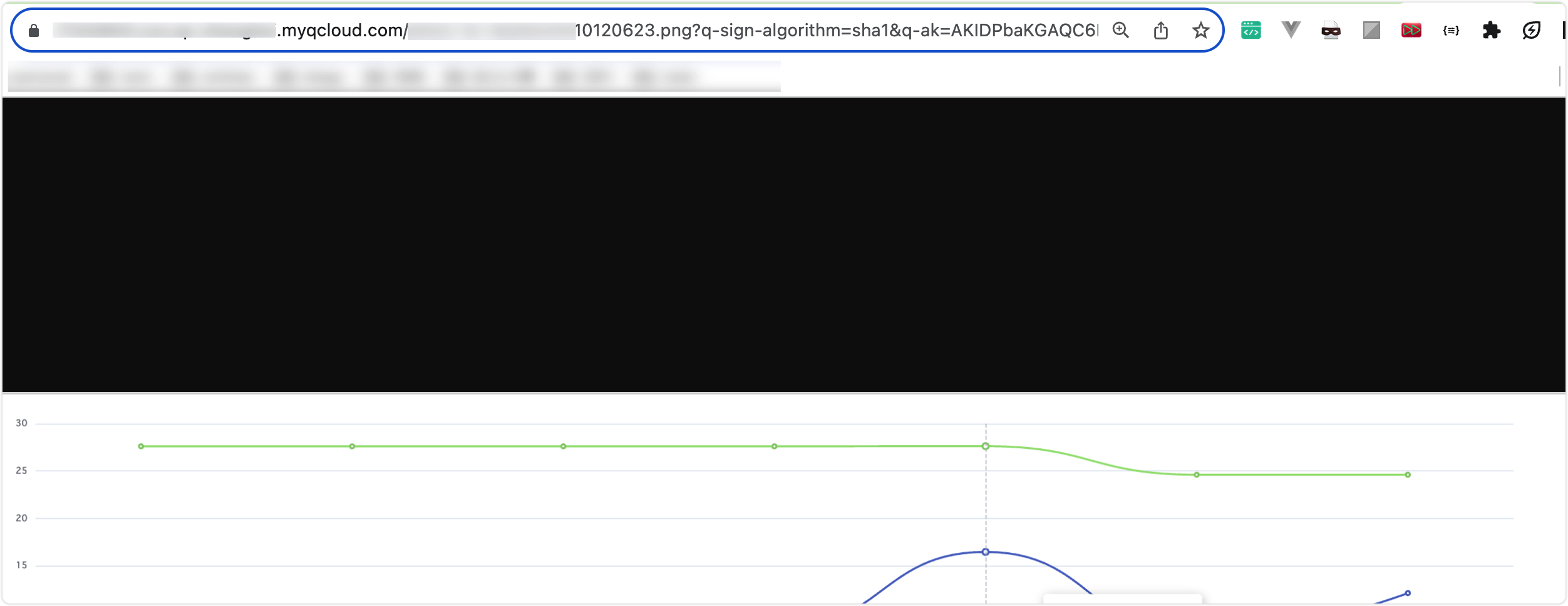This screenshot has width=1568, height=606.
Task: Select the blue peak point on the dashed line
Action: 986,552
